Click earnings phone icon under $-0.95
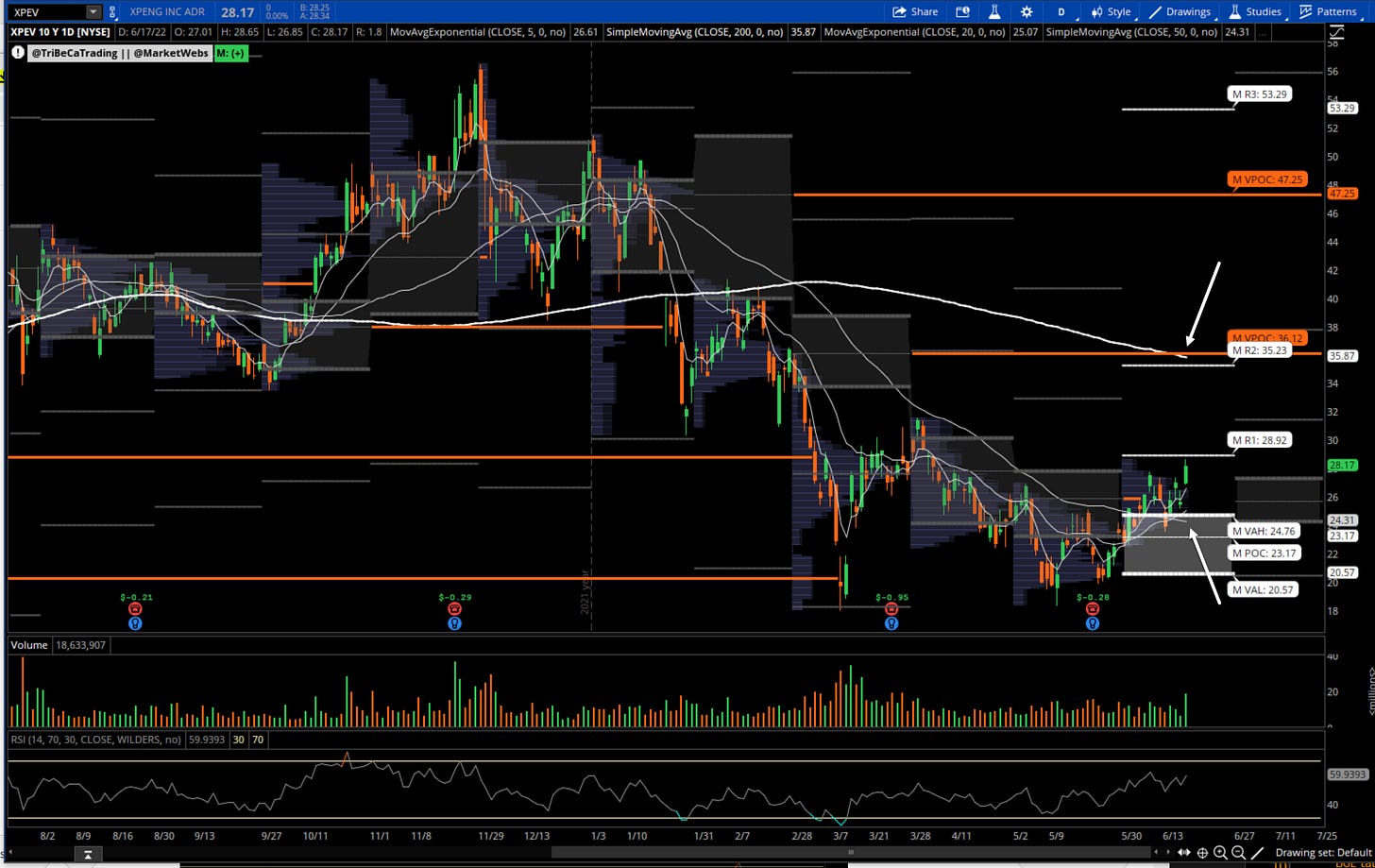The image size is (1375, 868). [891, 609]
